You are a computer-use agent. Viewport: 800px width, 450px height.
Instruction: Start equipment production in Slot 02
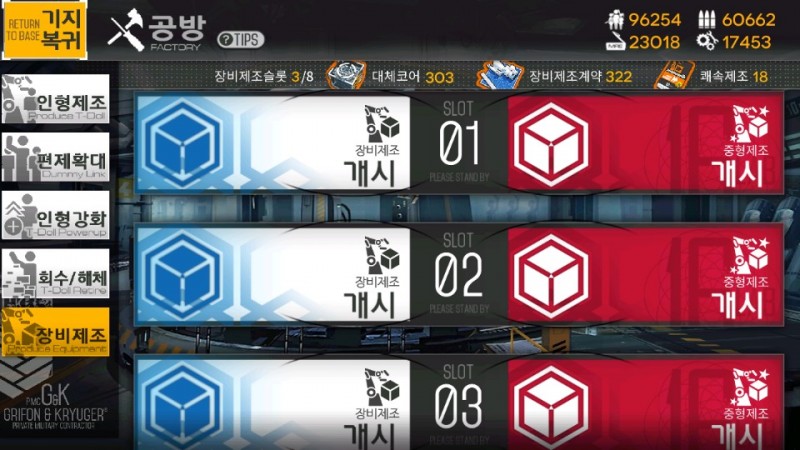[x=273, y=274]
